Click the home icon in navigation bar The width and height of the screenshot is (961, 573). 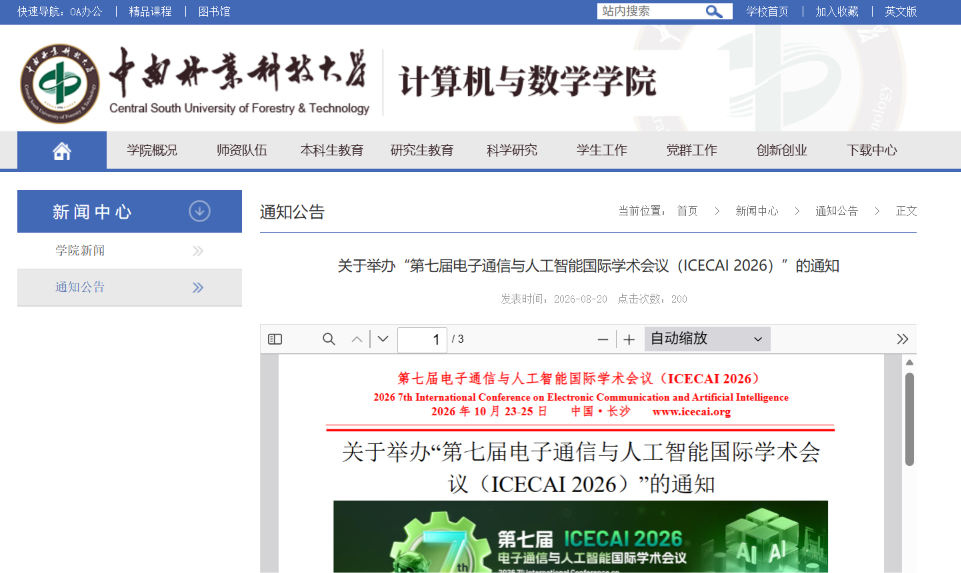[62, 150]
